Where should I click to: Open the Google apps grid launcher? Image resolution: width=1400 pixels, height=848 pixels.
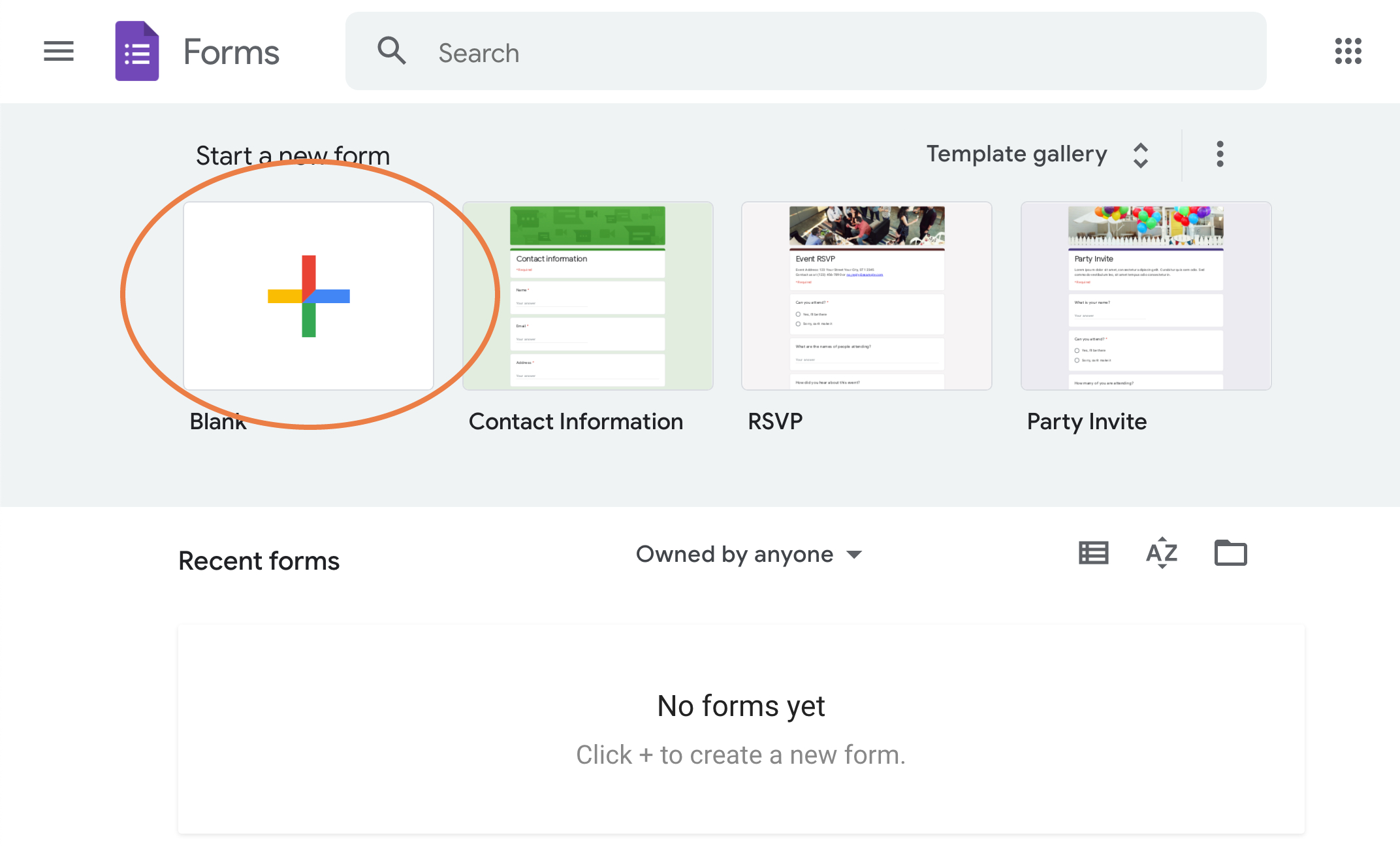[1348, 51]
